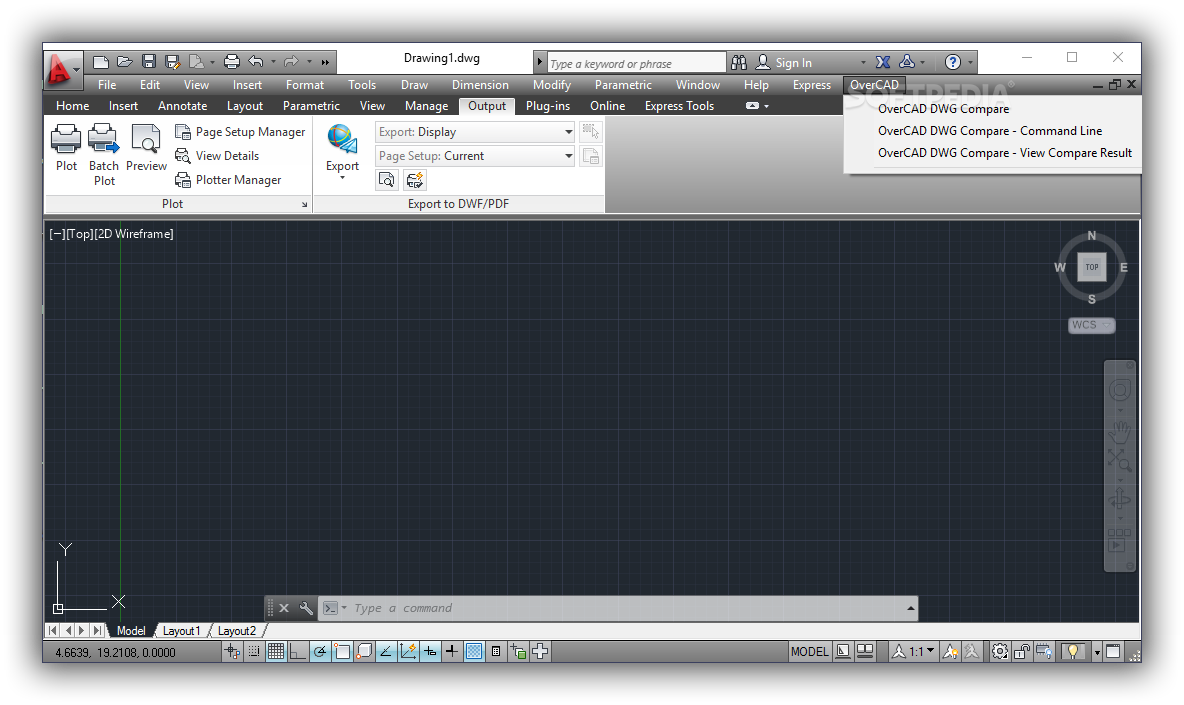Expand the Plot panel dialog launcher arrow

point(304,205)
